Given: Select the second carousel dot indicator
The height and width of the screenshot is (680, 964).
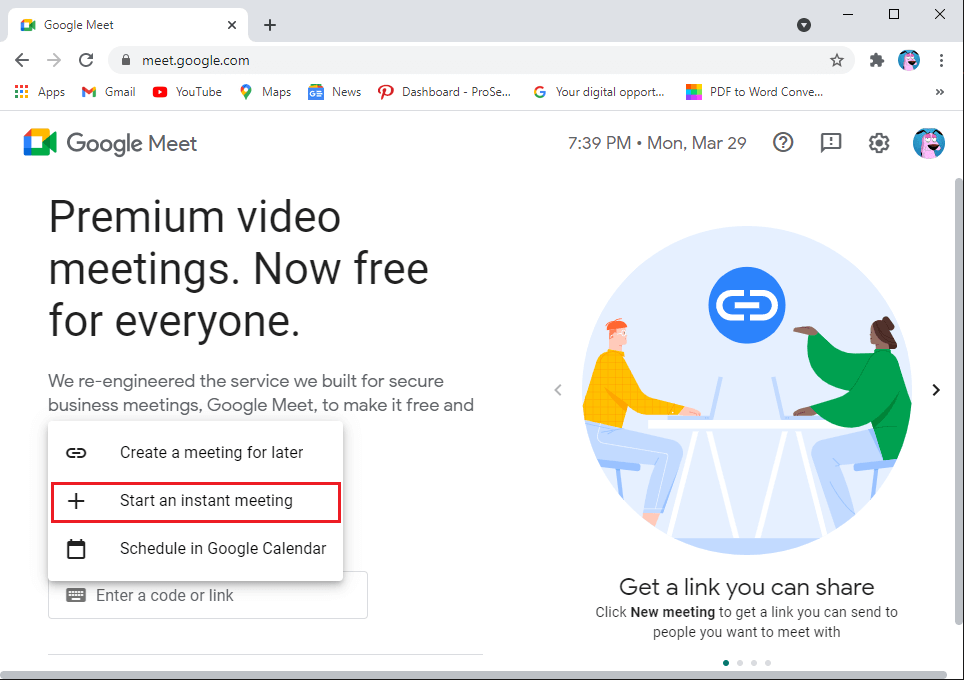Looking at the screenshot, I should point(740,662).
